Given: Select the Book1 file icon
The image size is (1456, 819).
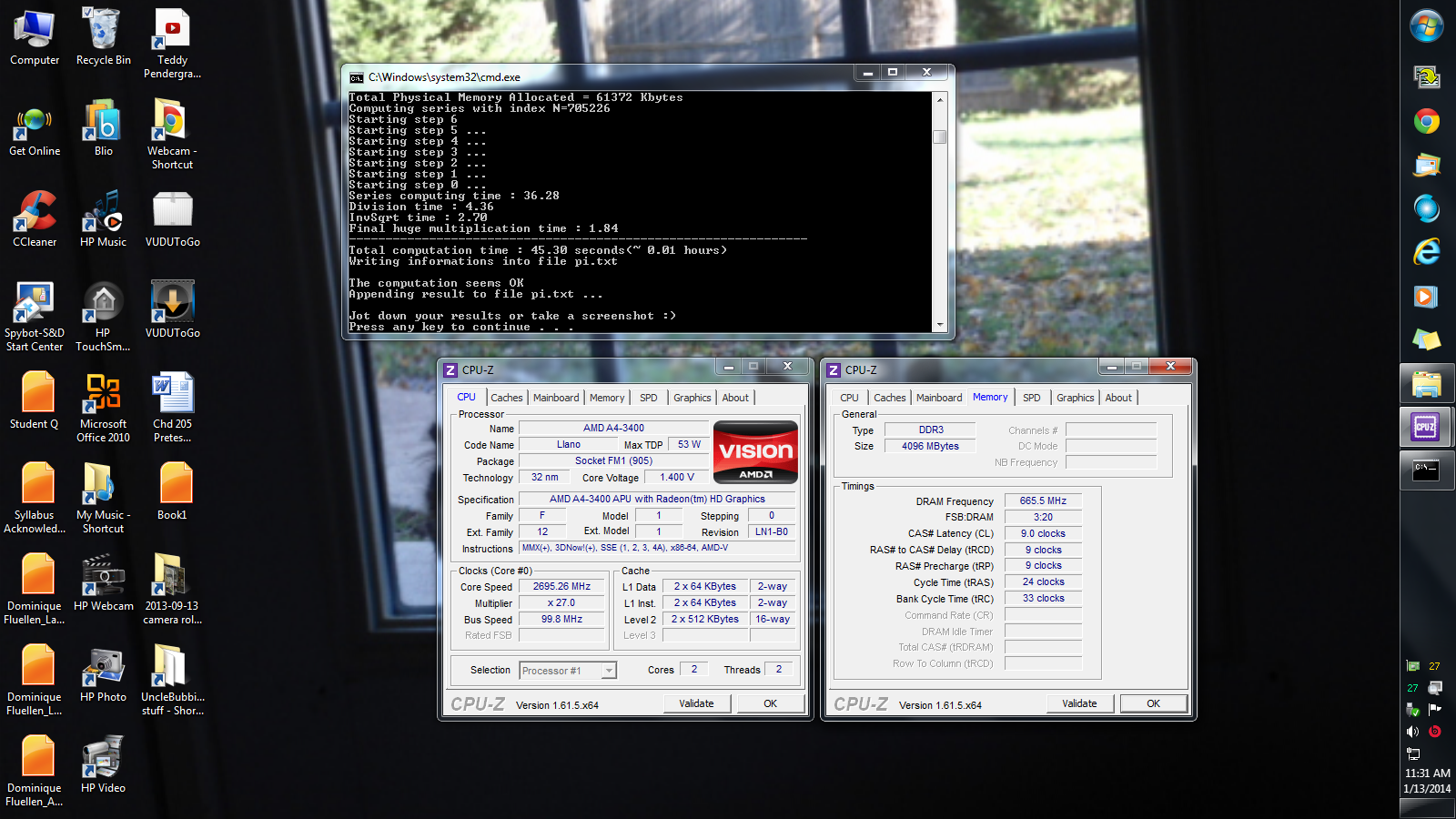Looking at the screenshot, I should pos(172,492).
